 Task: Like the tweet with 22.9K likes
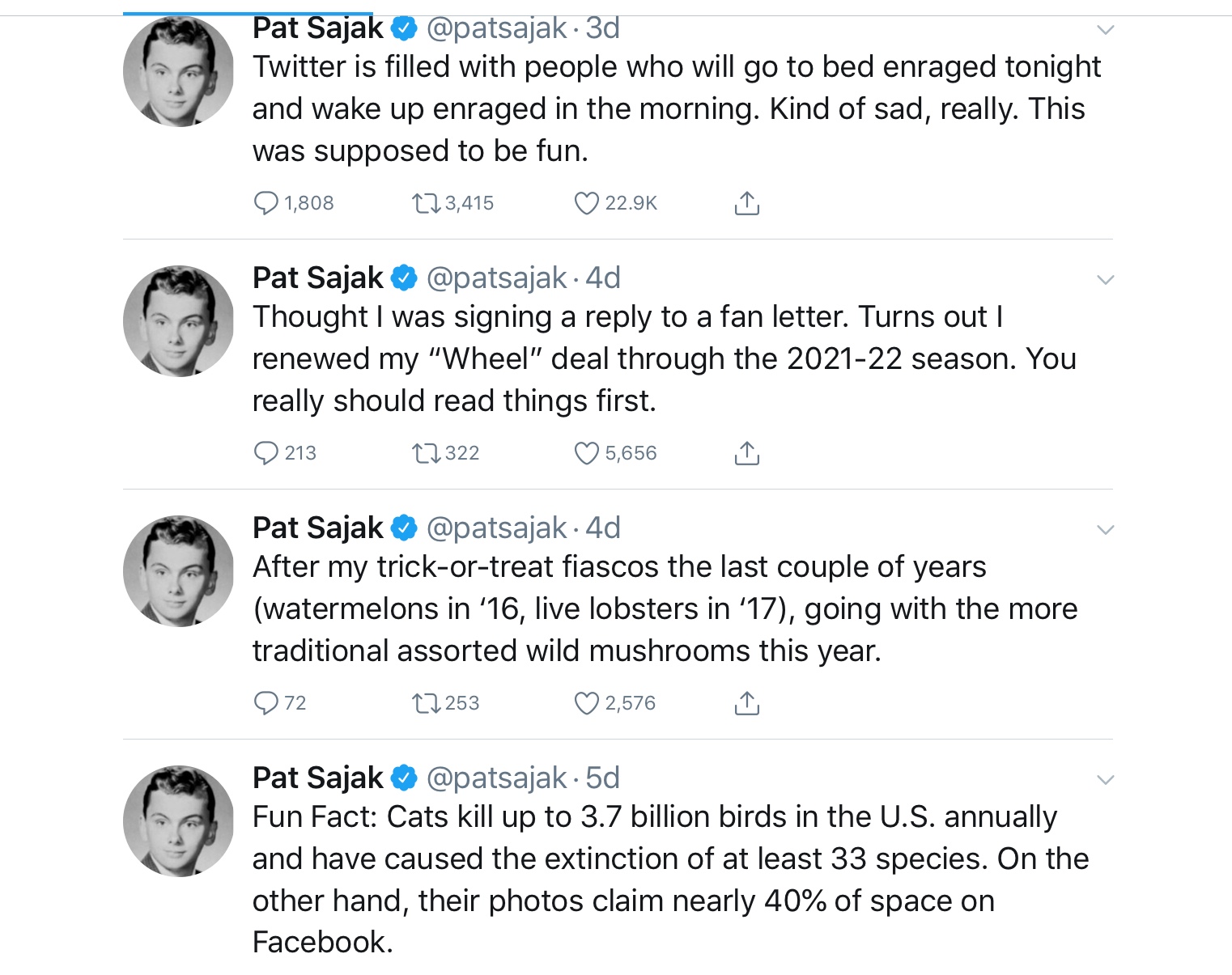coord(586,202)
